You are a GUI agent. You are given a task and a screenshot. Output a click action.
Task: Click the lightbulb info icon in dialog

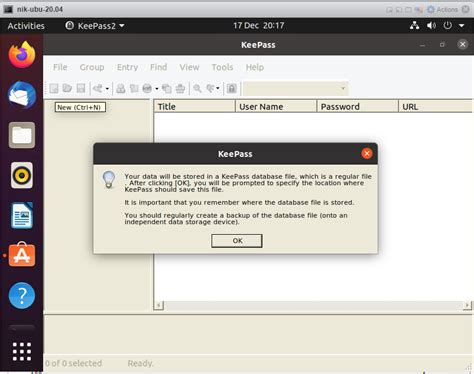[x=109, y=179]
